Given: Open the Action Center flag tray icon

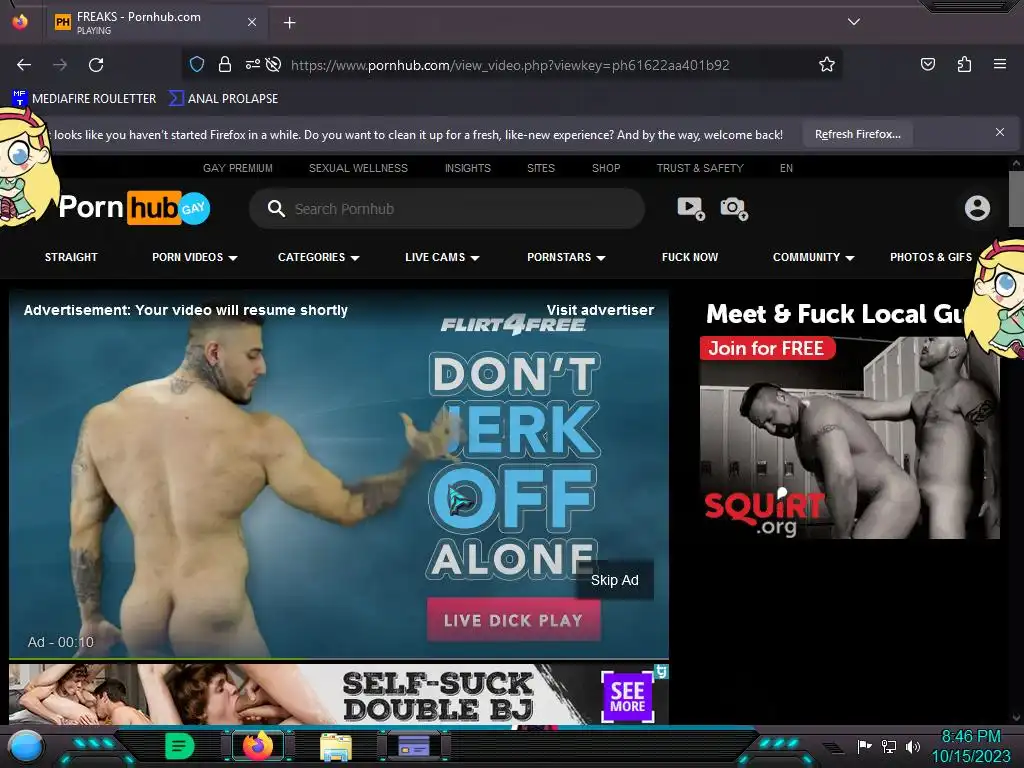Looking at the screenshot, I should (864, 746).
